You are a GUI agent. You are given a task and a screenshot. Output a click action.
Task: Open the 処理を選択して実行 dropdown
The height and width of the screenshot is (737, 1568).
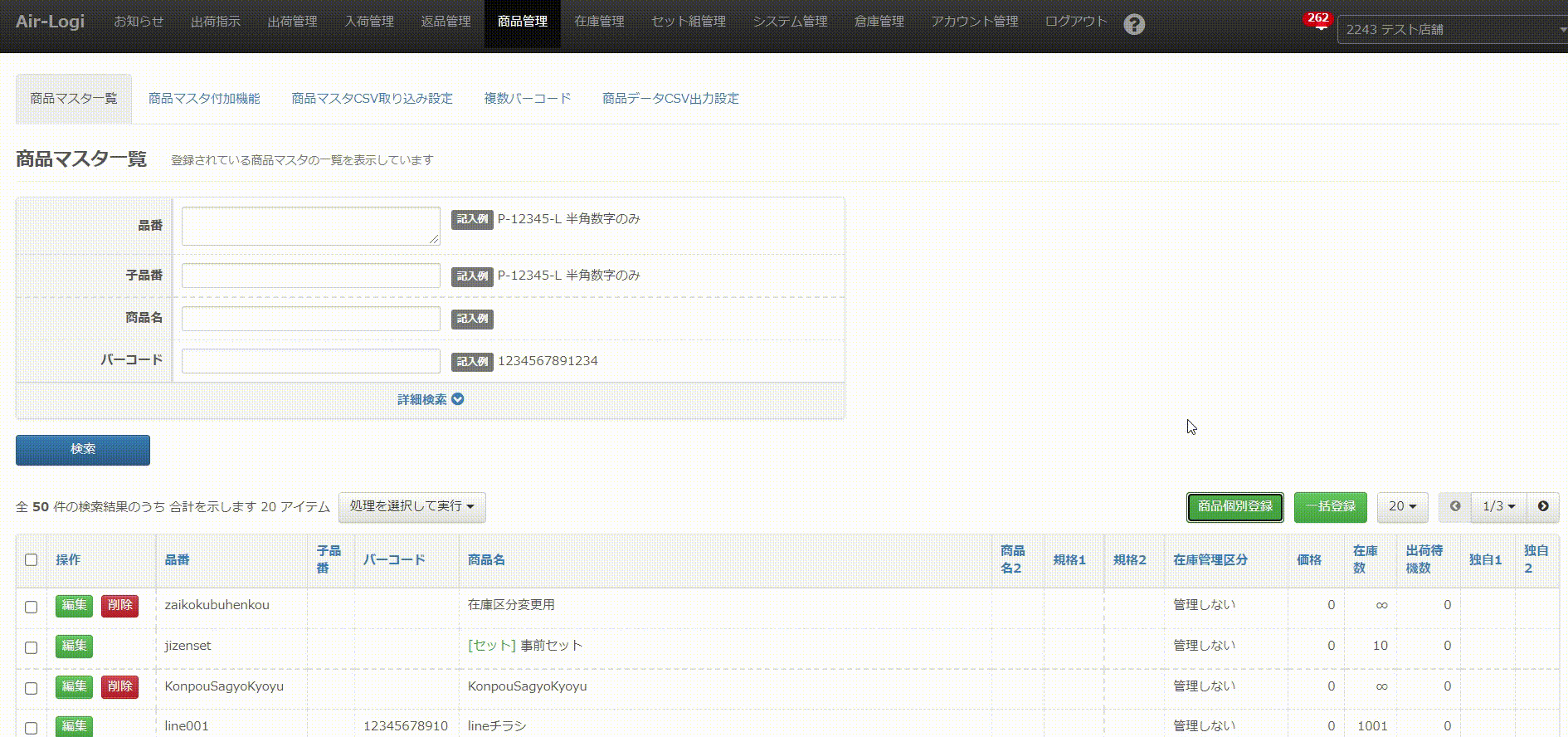(411, 506)
